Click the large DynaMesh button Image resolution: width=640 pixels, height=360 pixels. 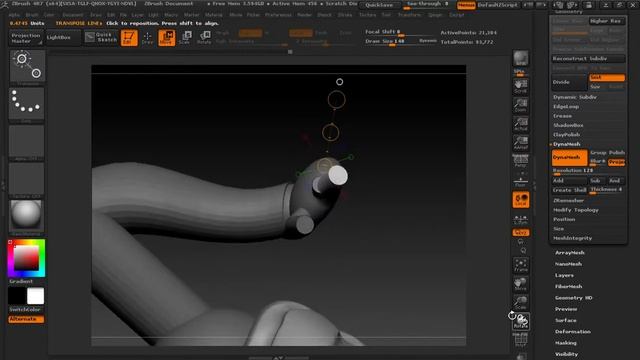tap(569, 158)
